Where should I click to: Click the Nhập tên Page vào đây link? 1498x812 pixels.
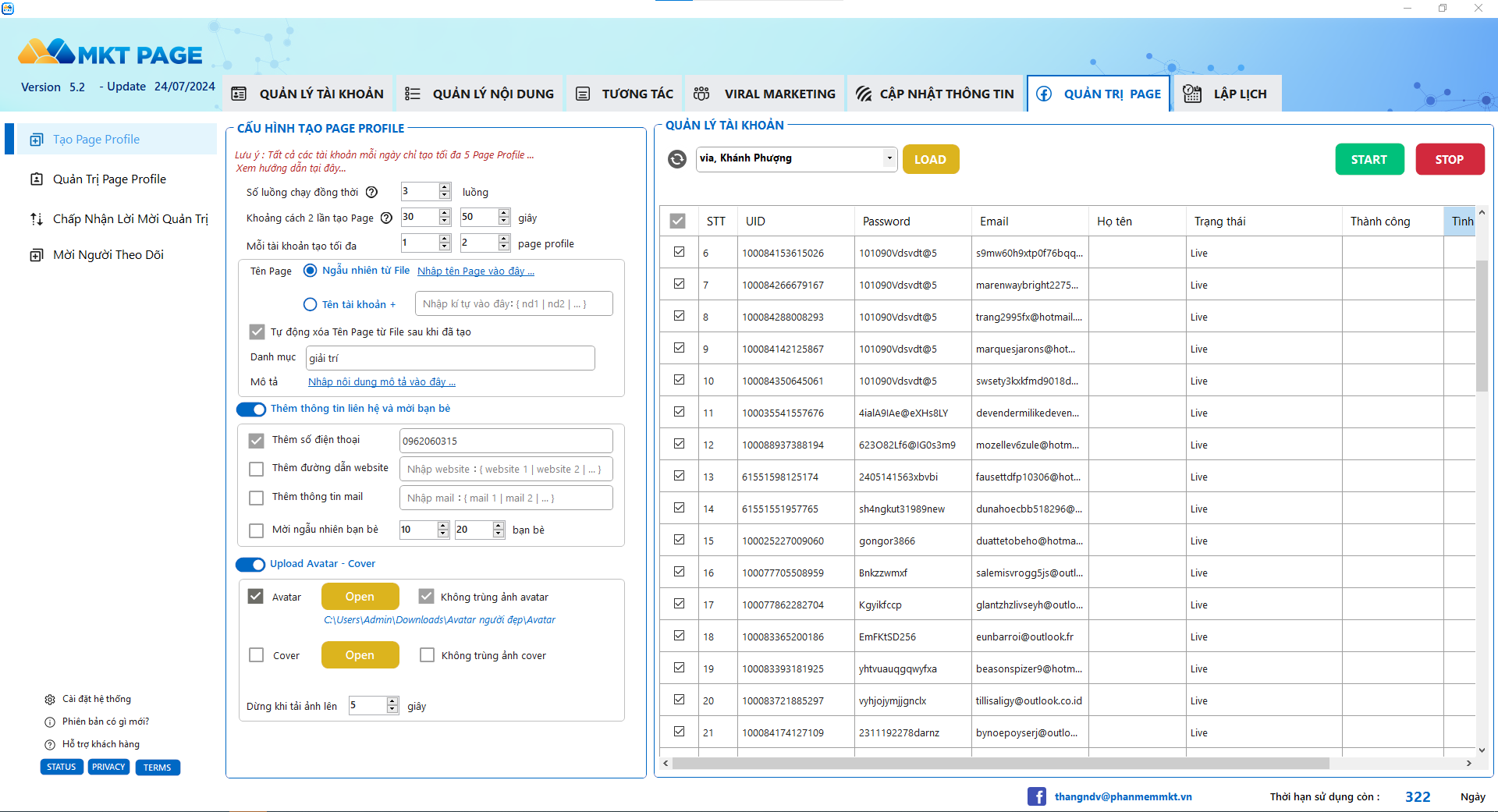(x=475, y=271)
